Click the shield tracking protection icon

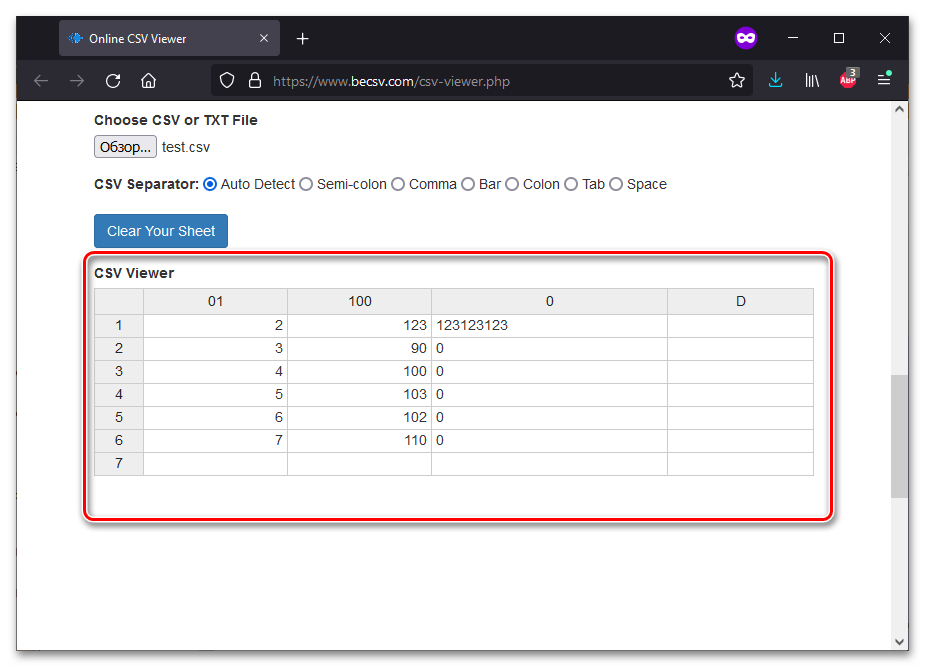tap(227, 81)
